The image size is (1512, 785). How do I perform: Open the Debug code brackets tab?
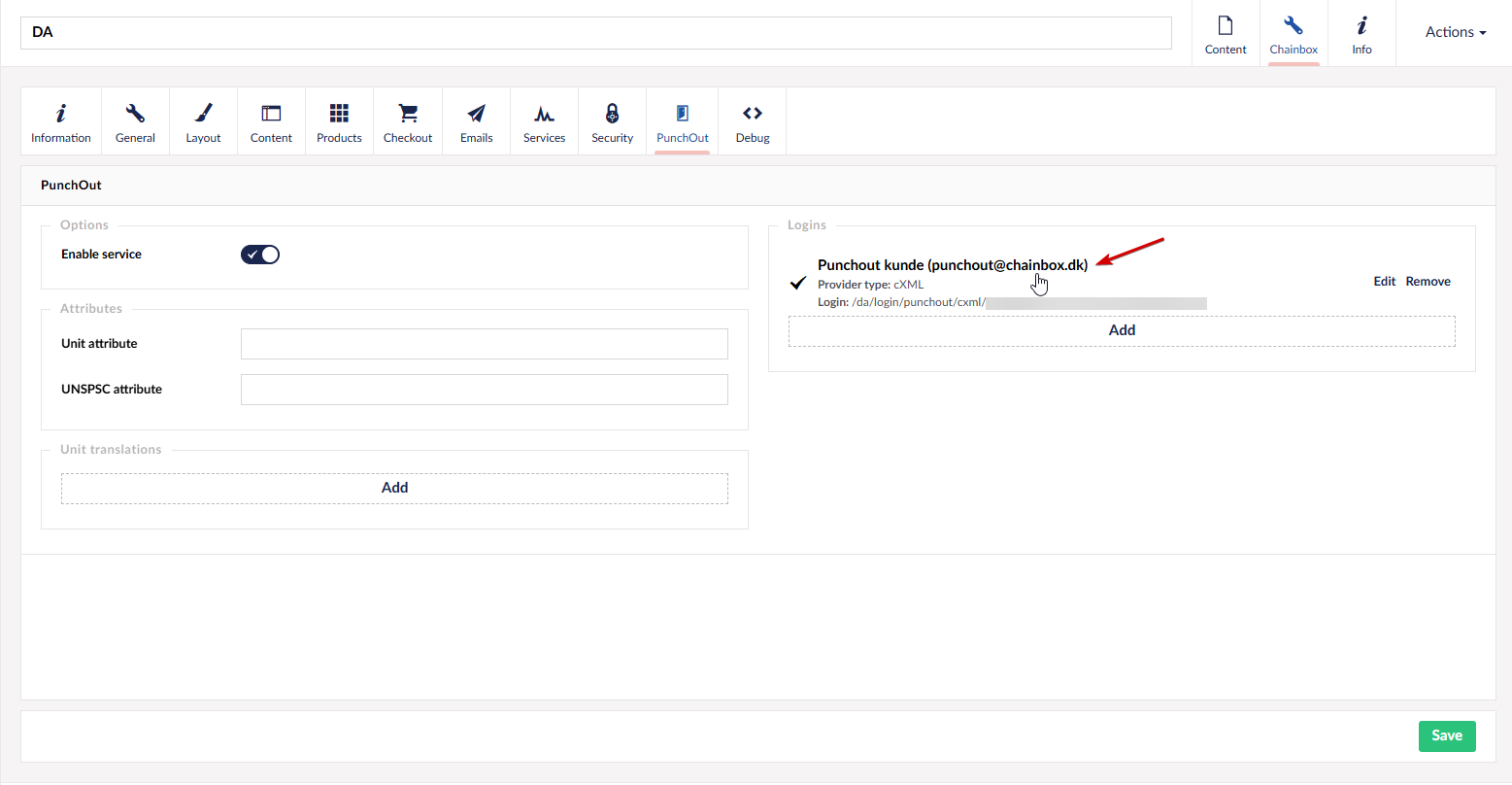[752, 115]
